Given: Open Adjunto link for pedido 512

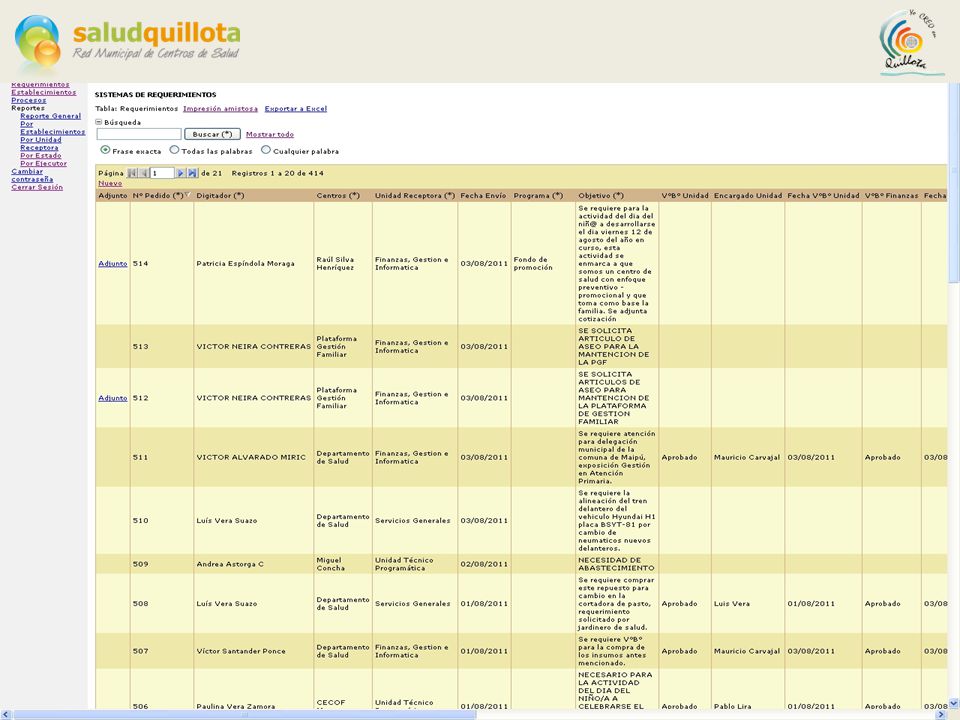Looking at the screenshot, I should 113,399.
